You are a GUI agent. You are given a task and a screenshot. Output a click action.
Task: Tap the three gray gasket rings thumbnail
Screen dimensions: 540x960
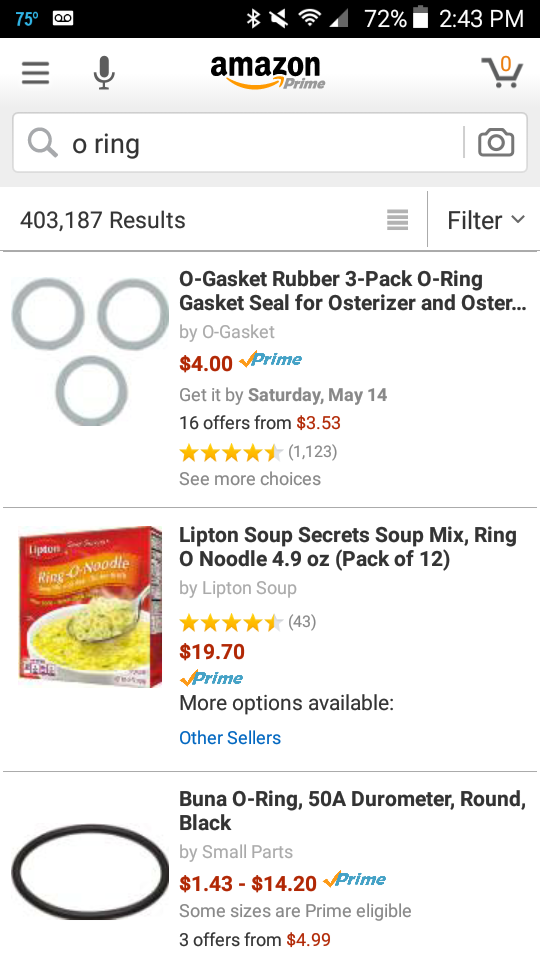coord(90,351)
